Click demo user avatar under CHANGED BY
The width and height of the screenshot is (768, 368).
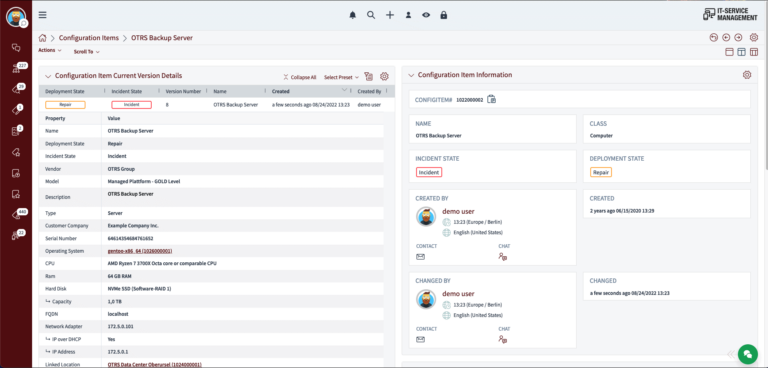click(426, 298)
